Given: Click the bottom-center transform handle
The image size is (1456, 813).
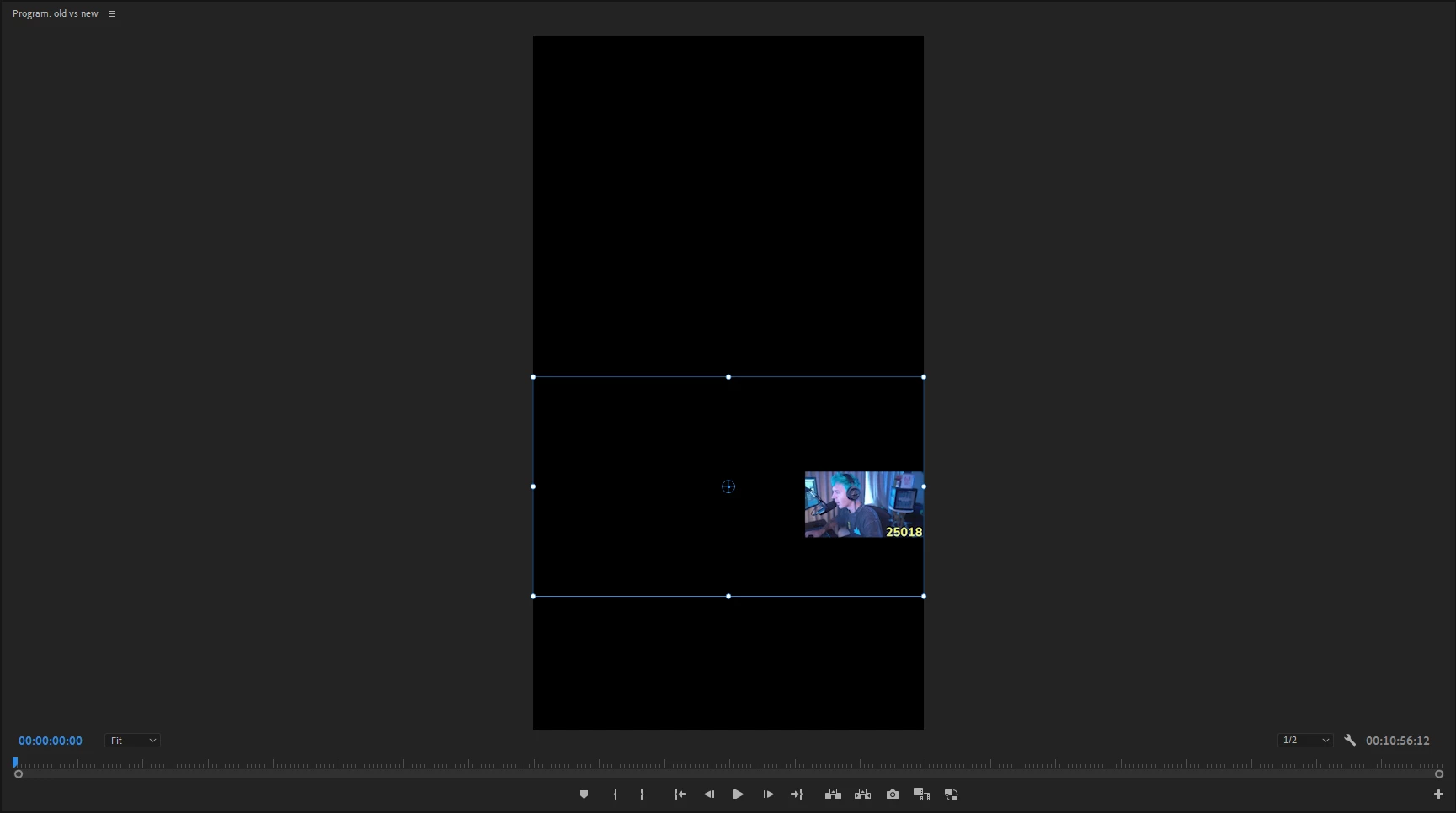Looking at the screenshot, I should (728, 597).
